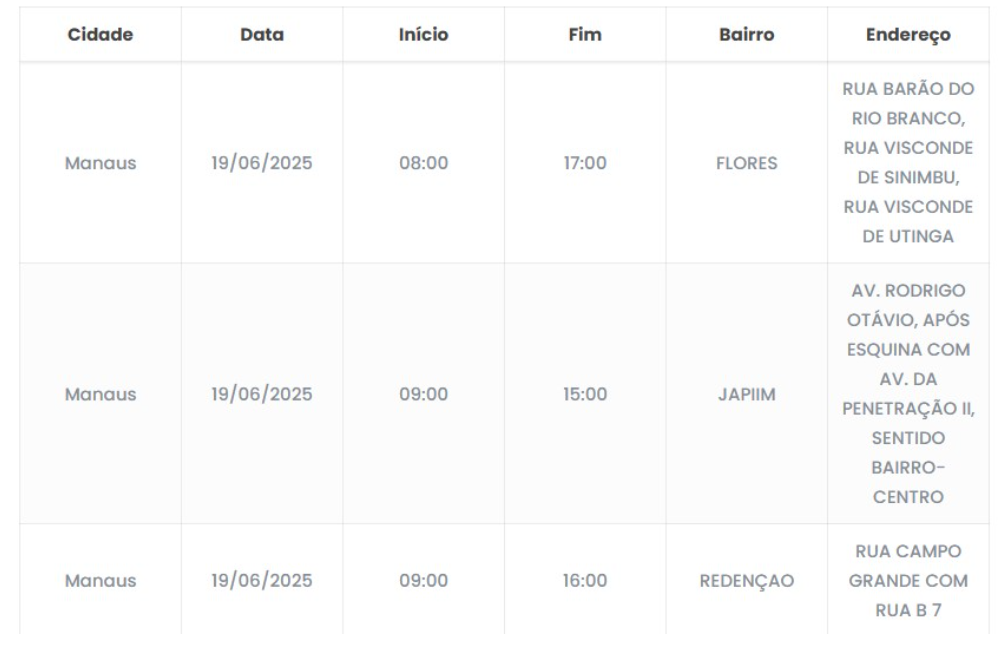Select the JAPIIM bairro cell

pos(747,394)
